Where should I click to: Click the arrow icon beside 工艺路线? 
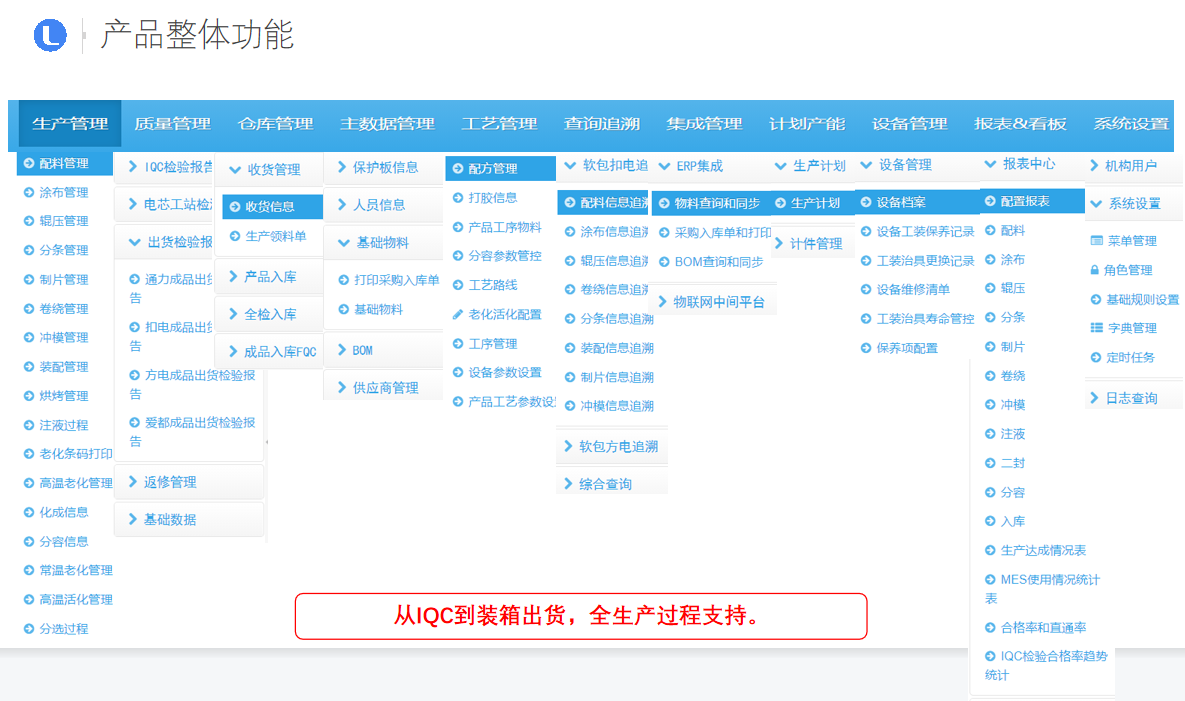click(x=458, y=285)
